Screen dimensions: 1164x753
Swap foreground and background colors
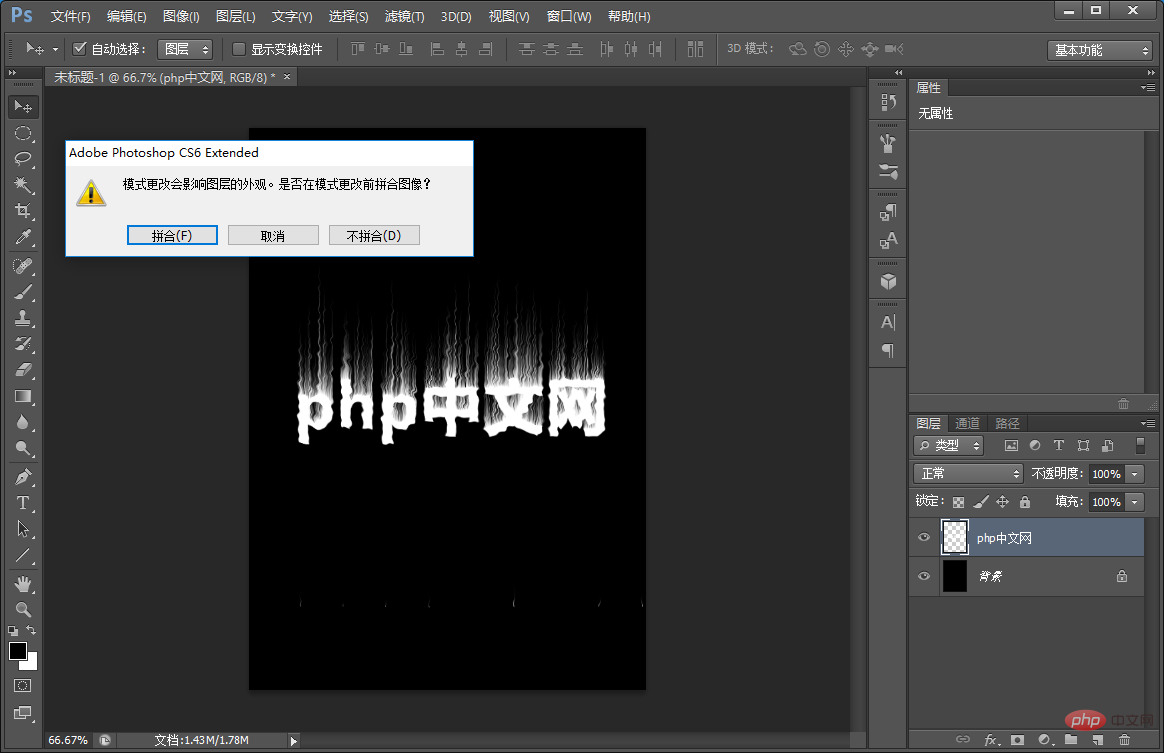(x=31, y=630)
